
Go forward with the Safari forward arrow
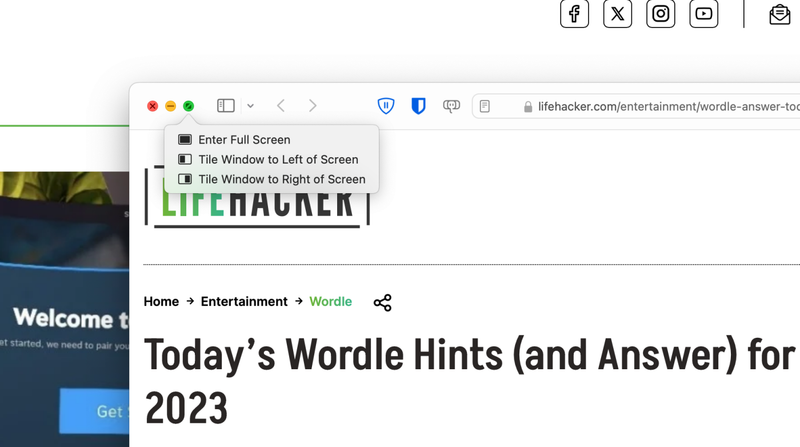click(313, 106)
